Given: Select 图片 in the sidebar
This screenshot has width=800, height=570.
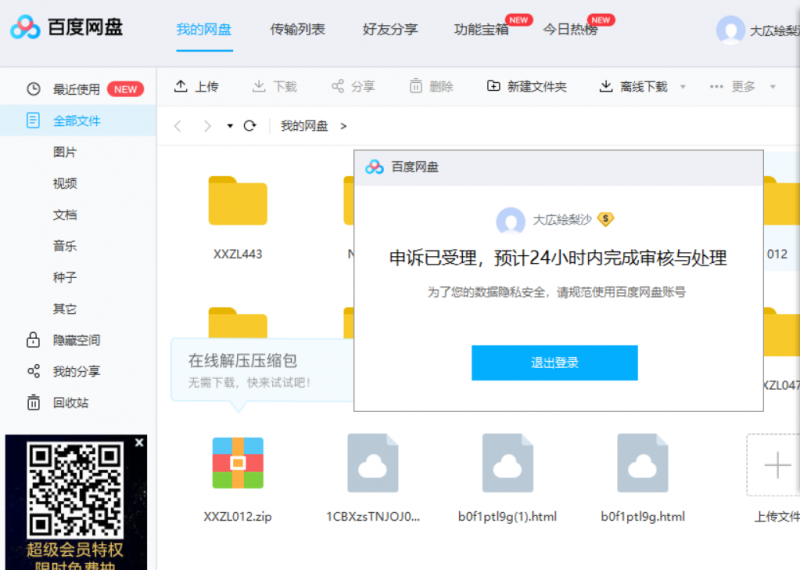Looking at the screenshot, I should pyautogui.click(x=65, y=152).
